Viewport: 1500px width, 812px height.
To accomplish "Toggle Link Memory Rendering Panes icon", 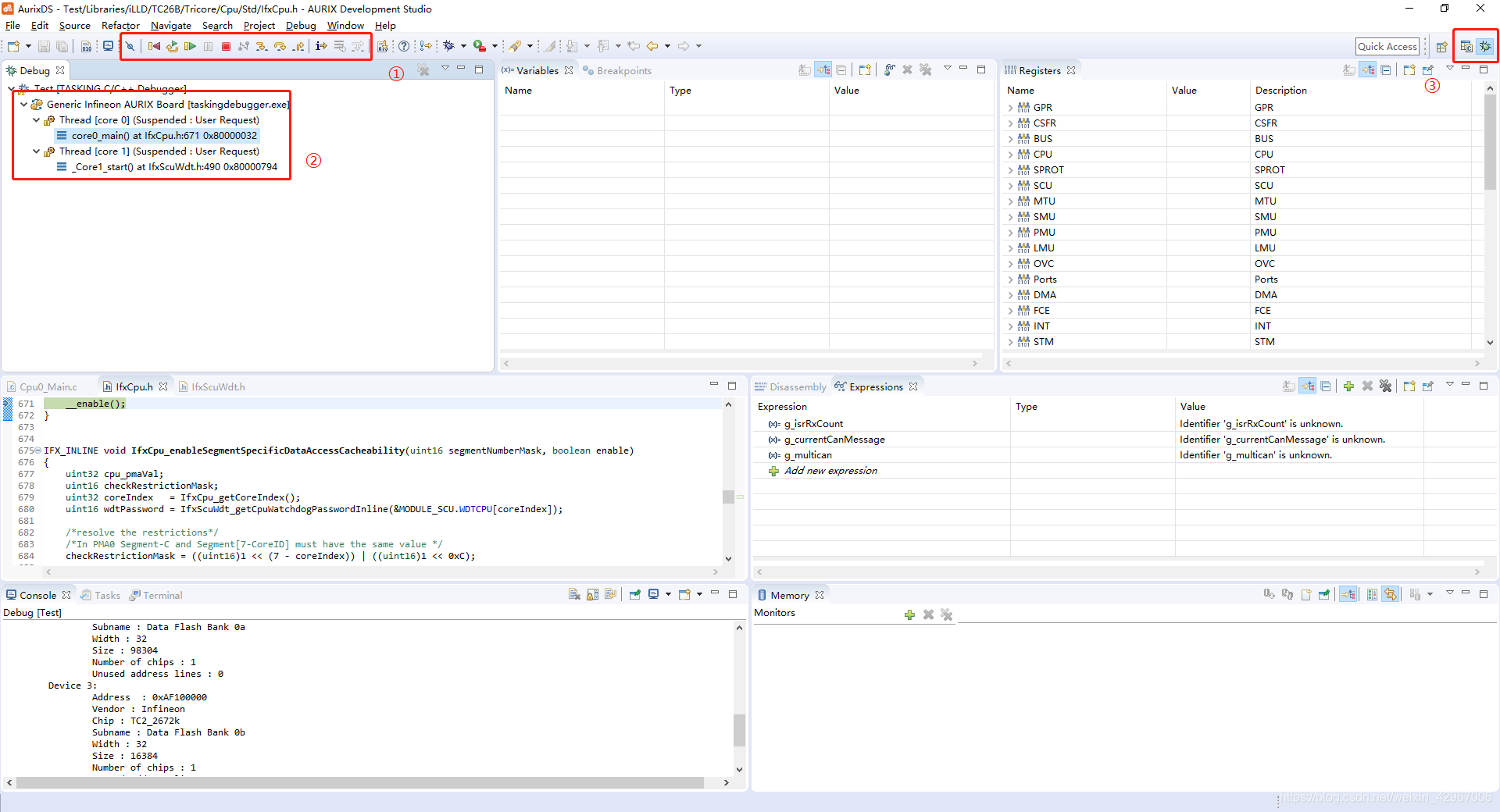I will click(x=1391, y=594).
